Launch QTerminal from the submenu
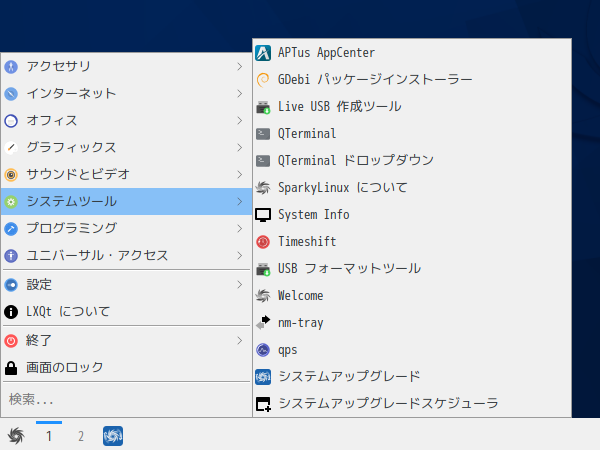This screenshot has width=600, height=450. pos(412,134)
